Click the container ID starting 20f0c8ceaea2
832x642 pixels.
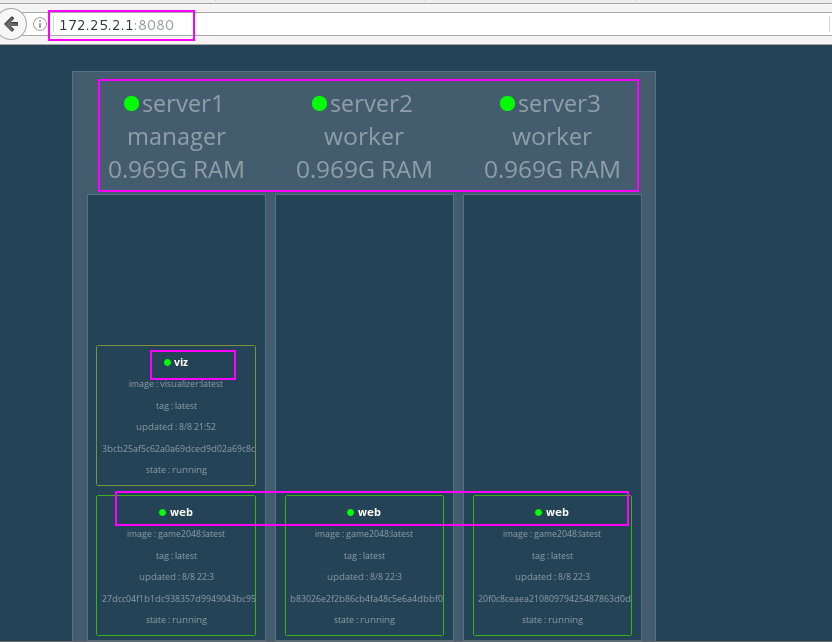(x=554, y=599)
